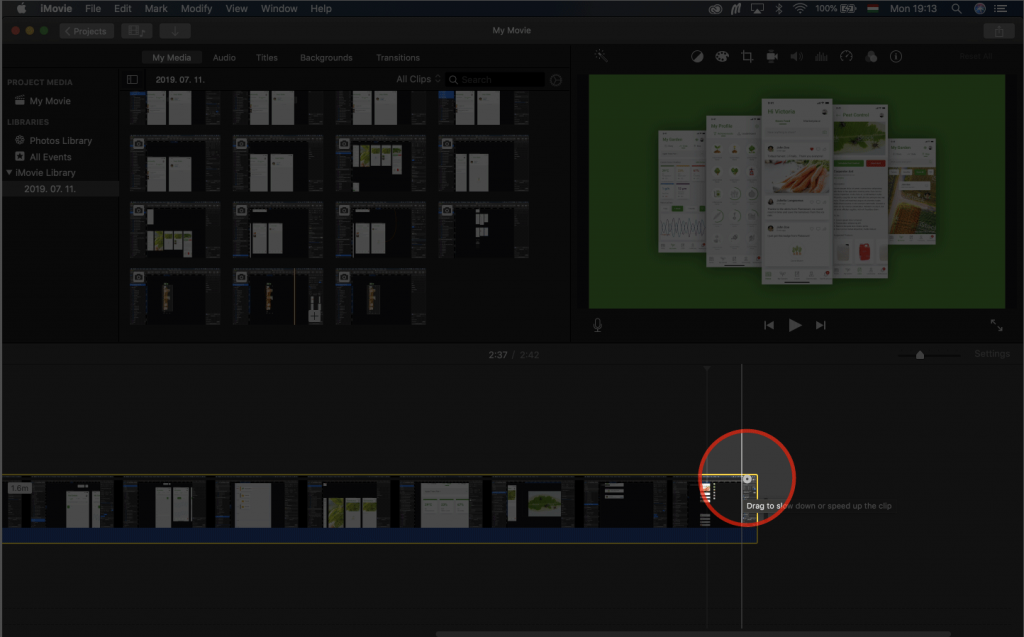Image resolution: width=1024 pixels, height=637 pixels.
Task: Click the viewer preview image
Action: (x=797, y=191)
